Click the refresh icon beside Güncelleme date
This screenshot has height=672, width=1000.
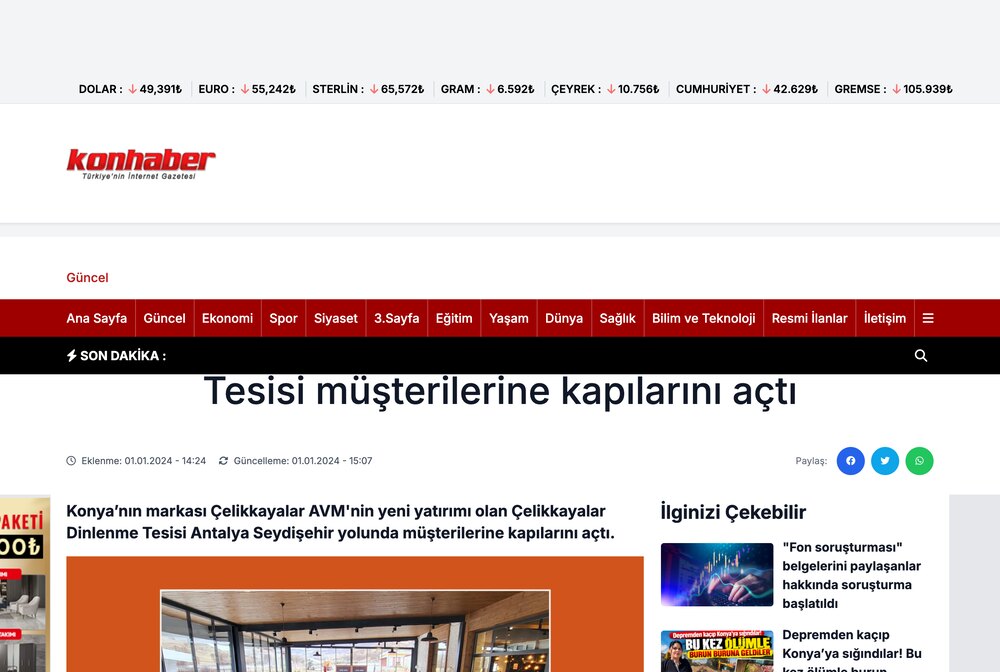click(x=223, y=461)
